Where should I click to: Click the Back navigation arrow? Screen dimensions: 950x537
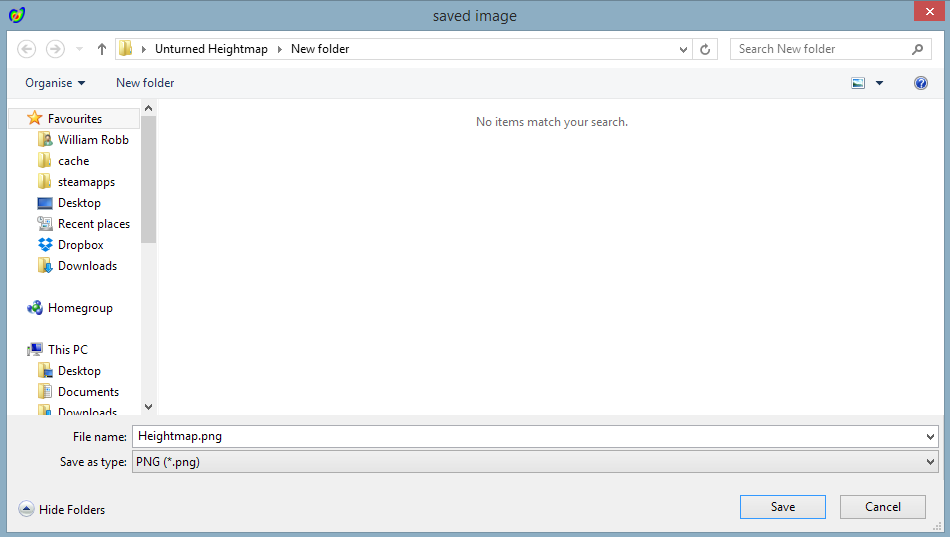27,49
